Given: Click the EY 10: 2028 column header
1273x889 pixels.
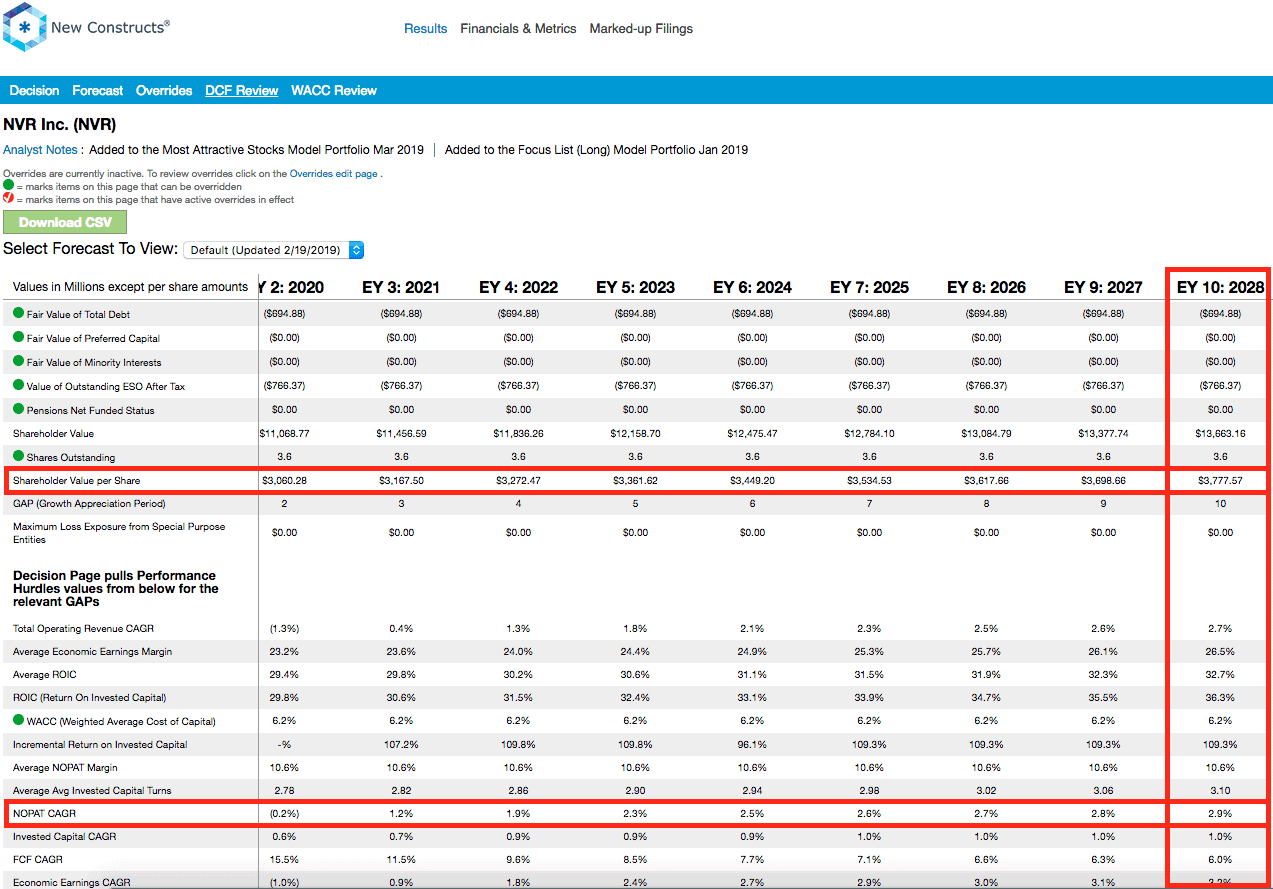Looking at the screenshot, I should click(x=1220, y=287).
